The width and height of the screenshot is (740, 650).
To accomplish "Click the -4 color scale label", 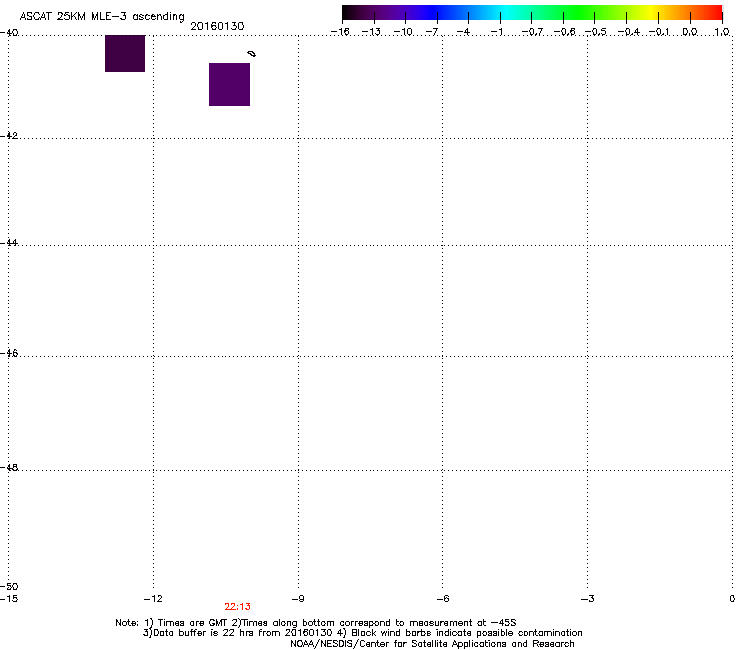I will (x=463, y=32).
